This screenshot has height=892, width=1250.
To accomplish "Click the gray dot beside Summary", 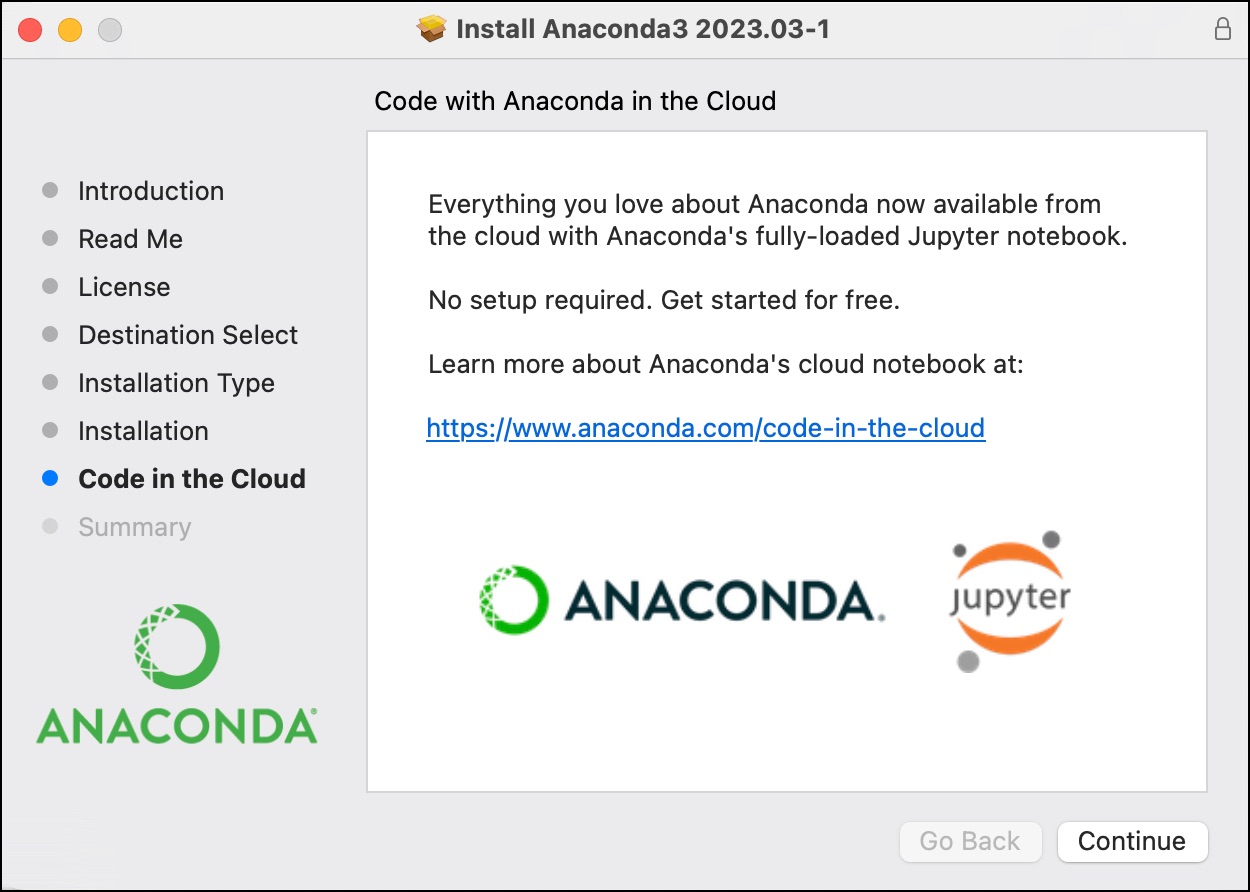I will [x=50, y=527].
